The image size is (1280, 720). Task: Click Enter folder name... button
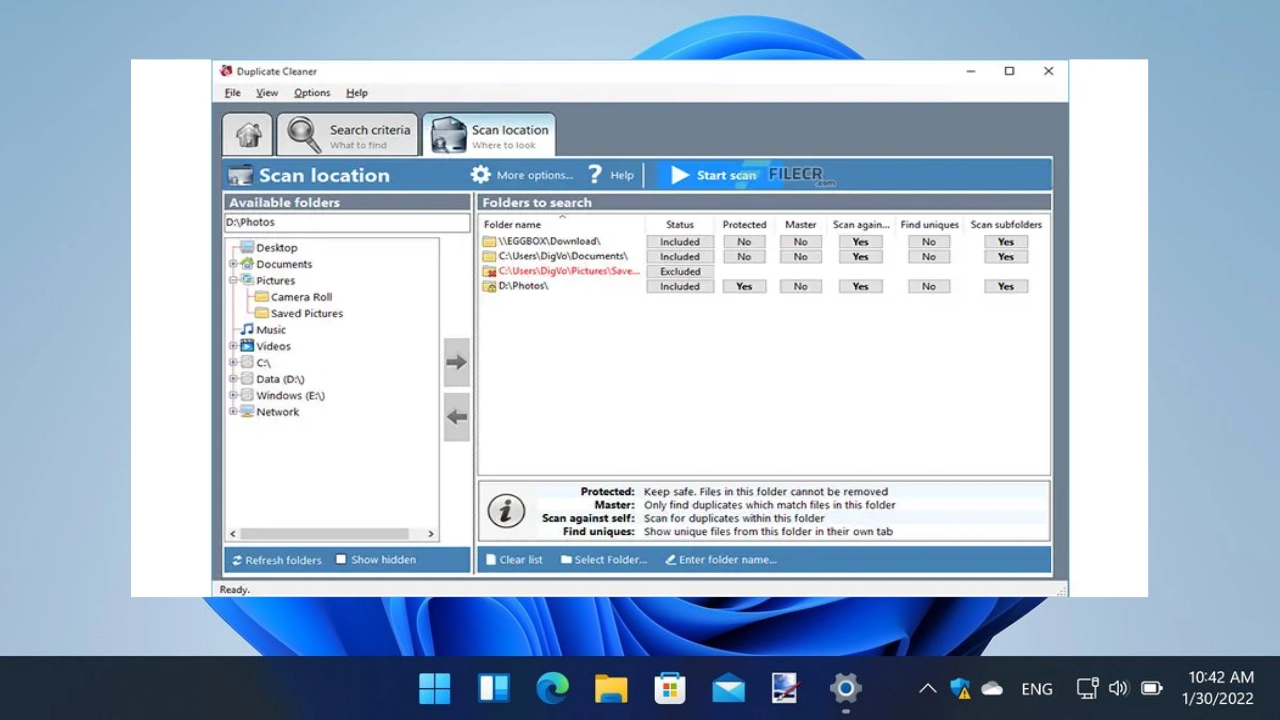click(x=721, y=560)
